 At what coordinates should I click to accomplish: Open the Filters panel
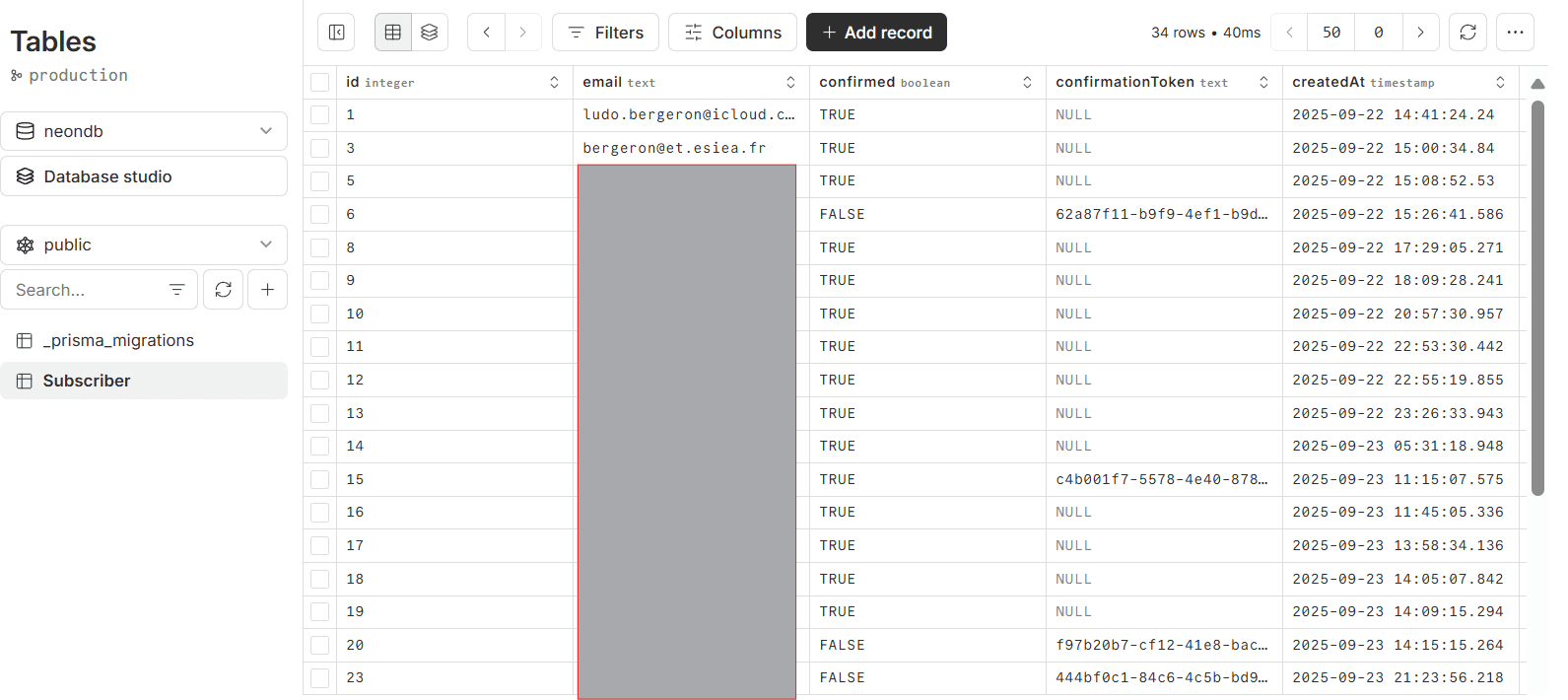pos(606,33)
